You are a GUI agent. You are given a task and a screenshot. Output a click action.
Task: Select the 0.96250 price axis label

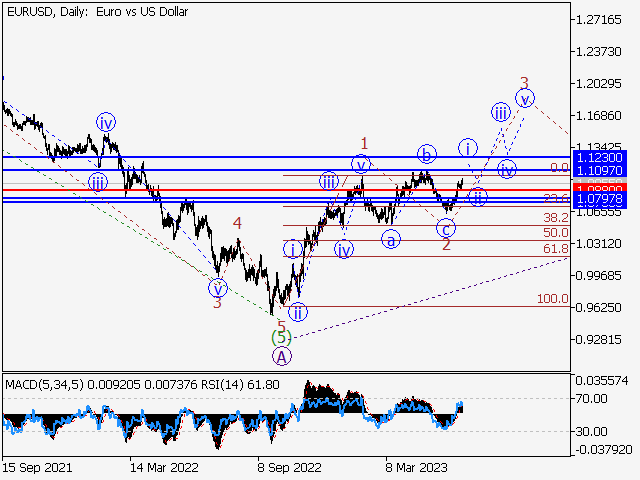click(598, 307)
